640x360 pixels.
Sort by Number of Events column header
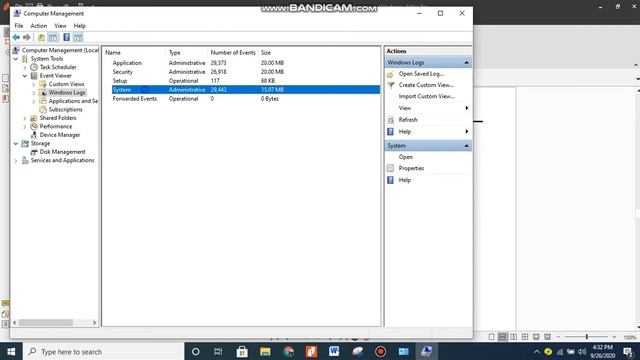[x=233, y=53]
